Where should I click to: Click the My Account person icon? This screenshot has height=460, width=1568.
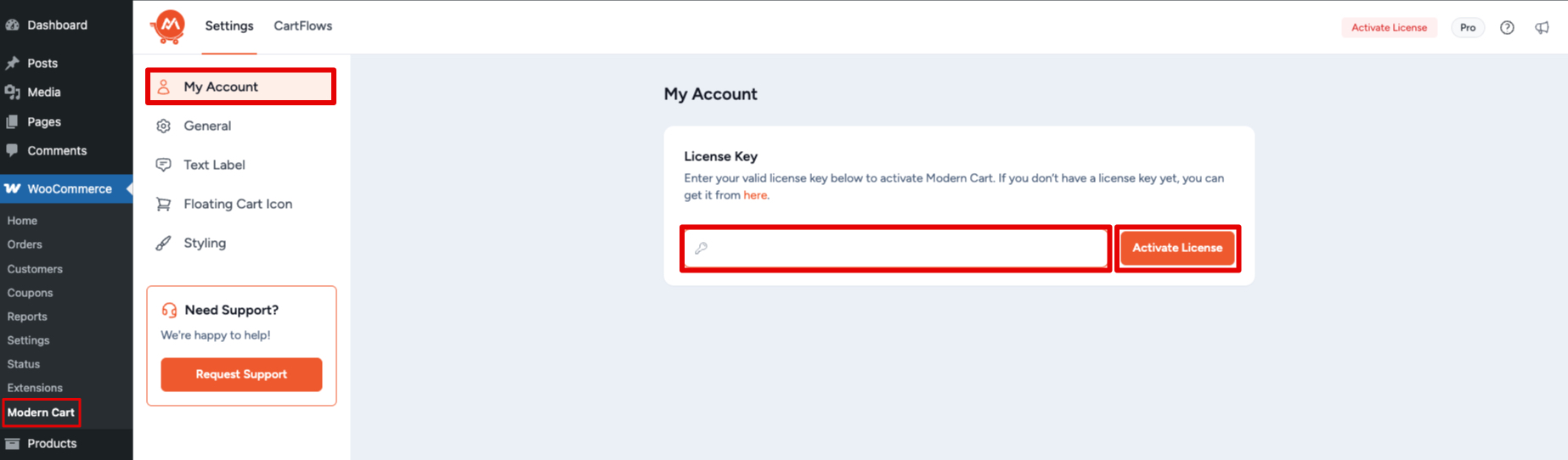(x=164, y=87)
